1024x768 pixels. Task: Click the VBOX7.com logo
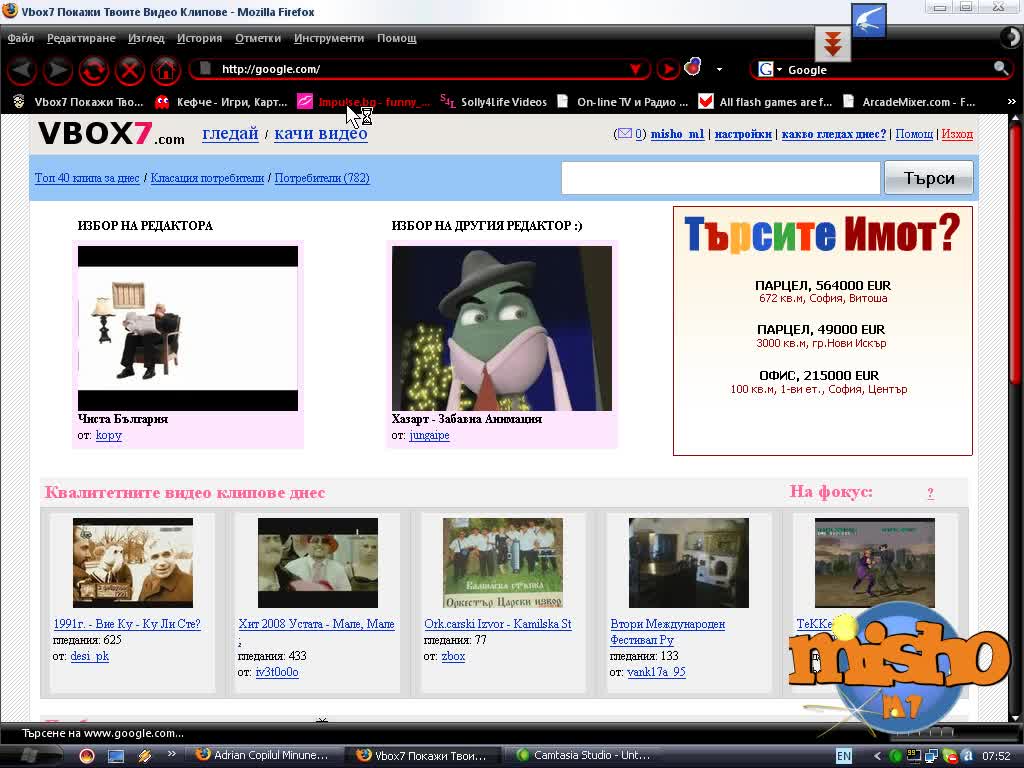112,134
